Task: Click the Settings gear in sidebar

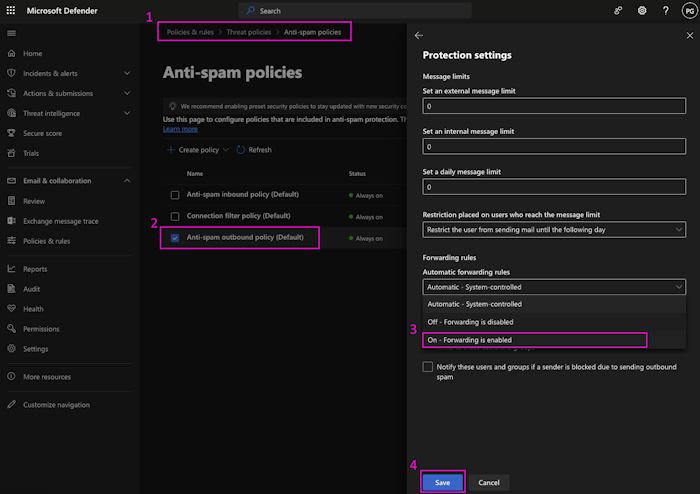Action: (12, 349)
